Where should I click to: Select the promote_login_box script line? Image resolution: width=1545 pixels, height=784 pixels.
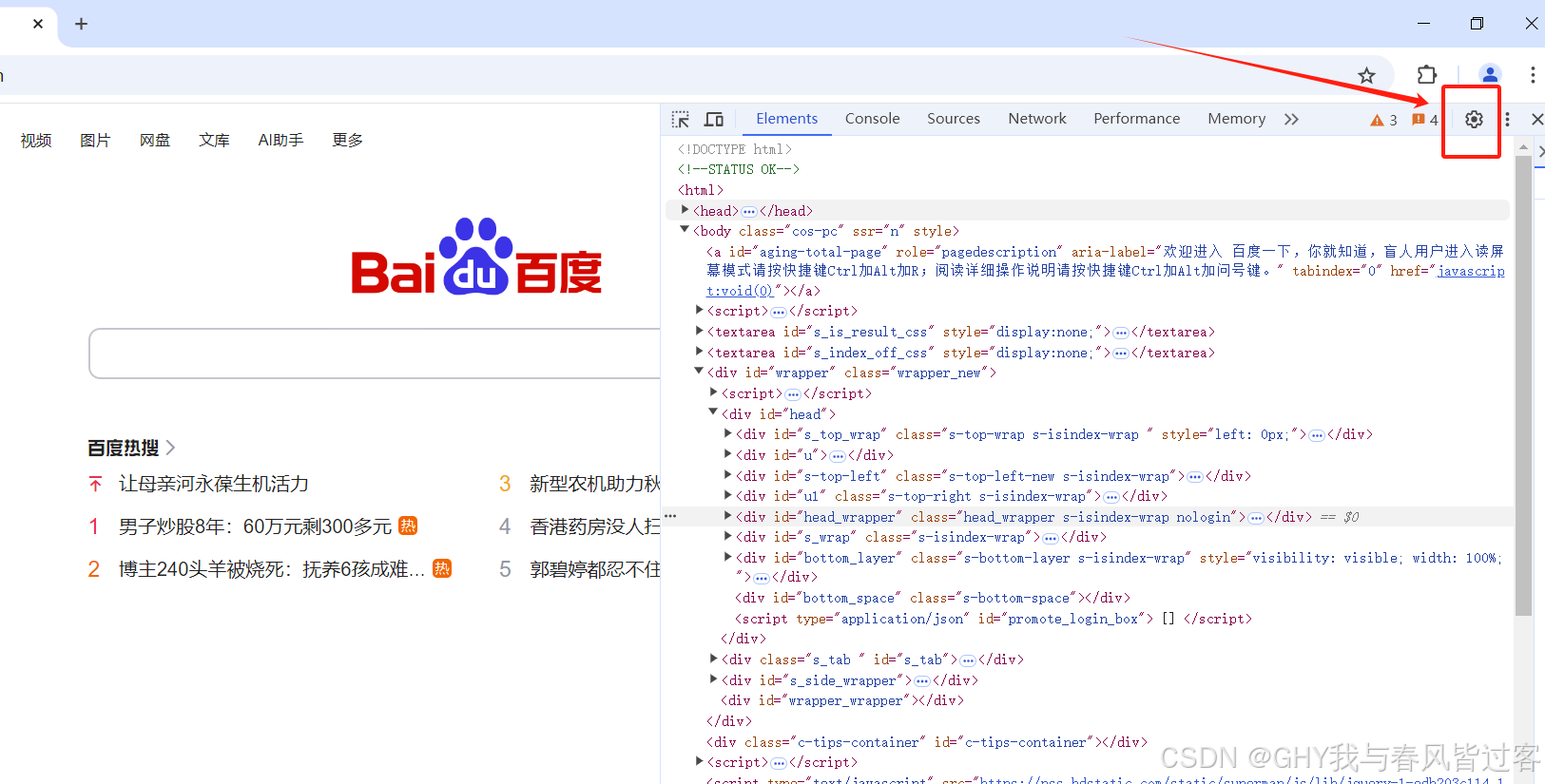(x=993, y=619)
